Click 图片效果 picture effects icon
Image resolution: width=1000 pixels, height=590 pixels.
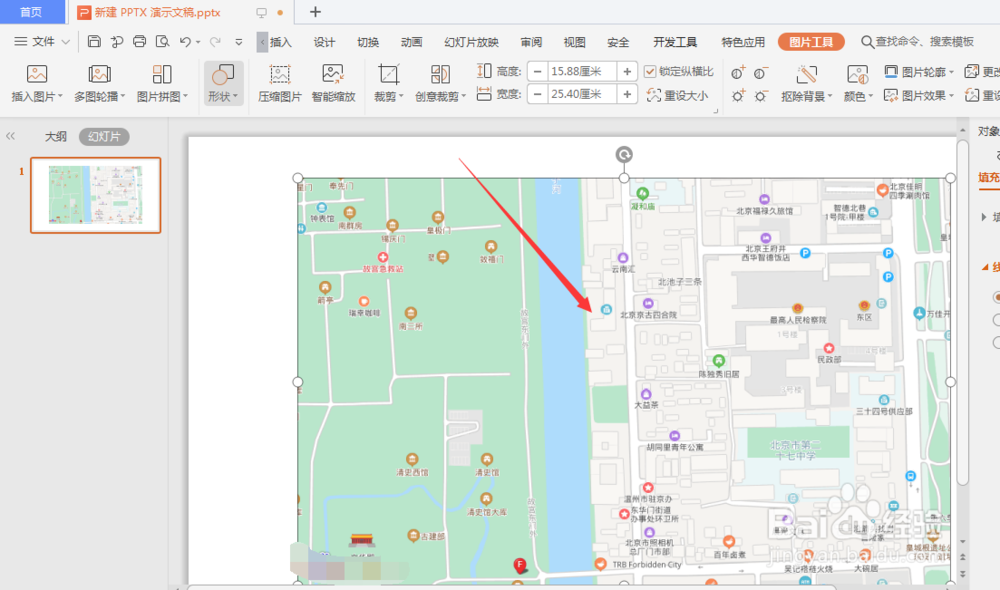[891, 96]
